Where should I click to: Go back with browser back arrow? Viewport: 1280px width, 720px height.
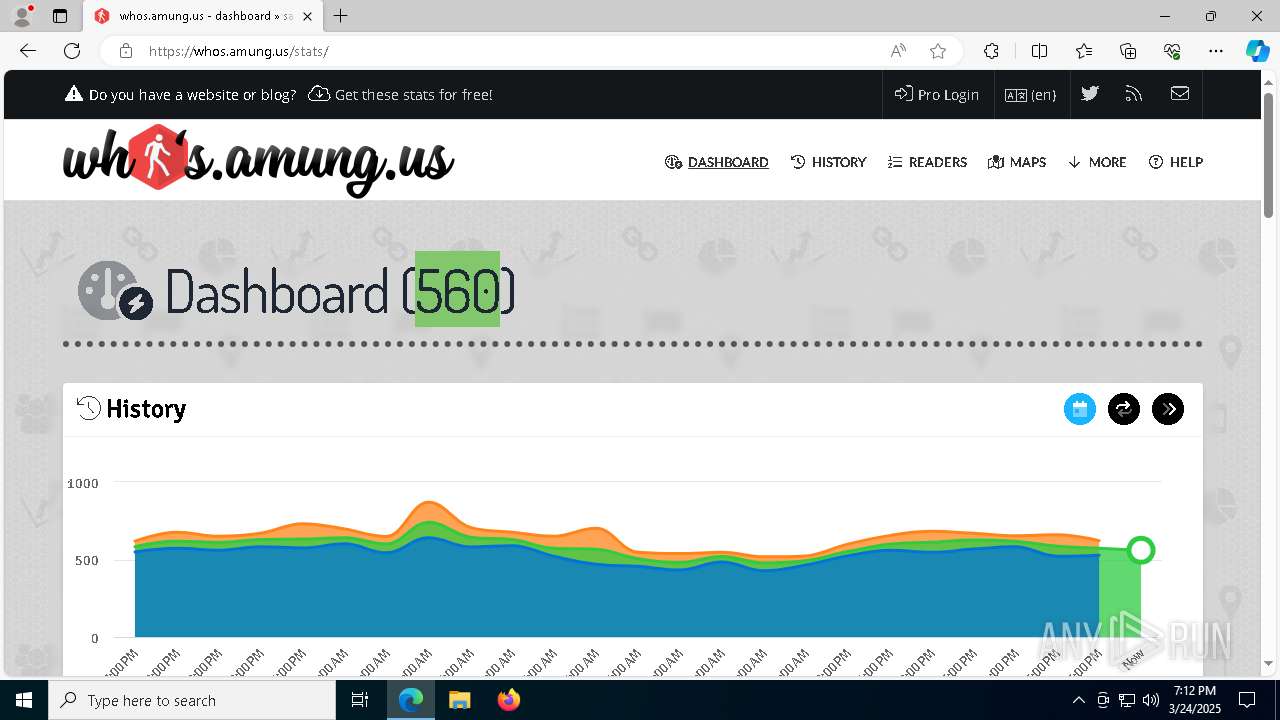(28, 51)
